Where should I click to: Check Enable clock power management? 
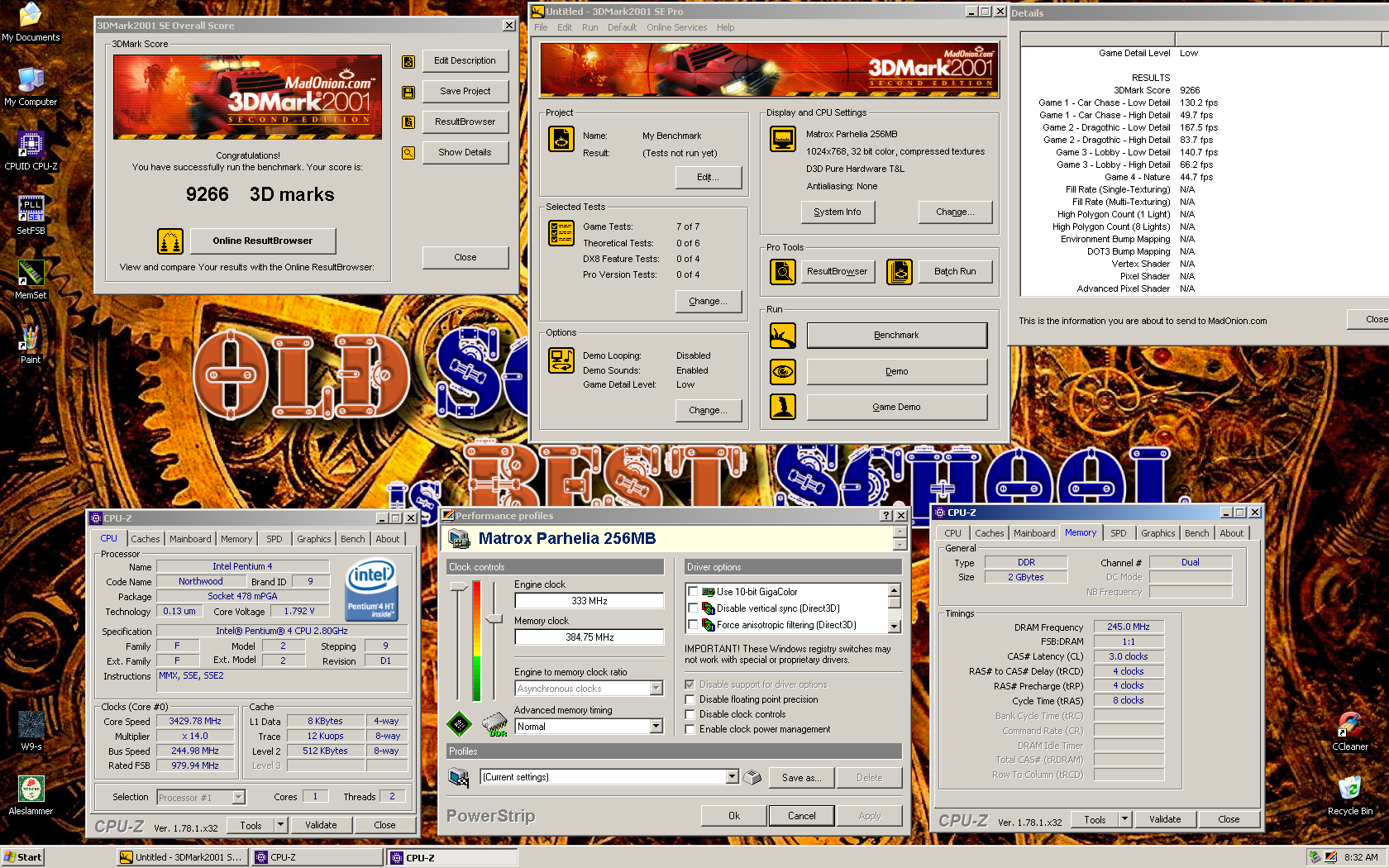(690, 729)
